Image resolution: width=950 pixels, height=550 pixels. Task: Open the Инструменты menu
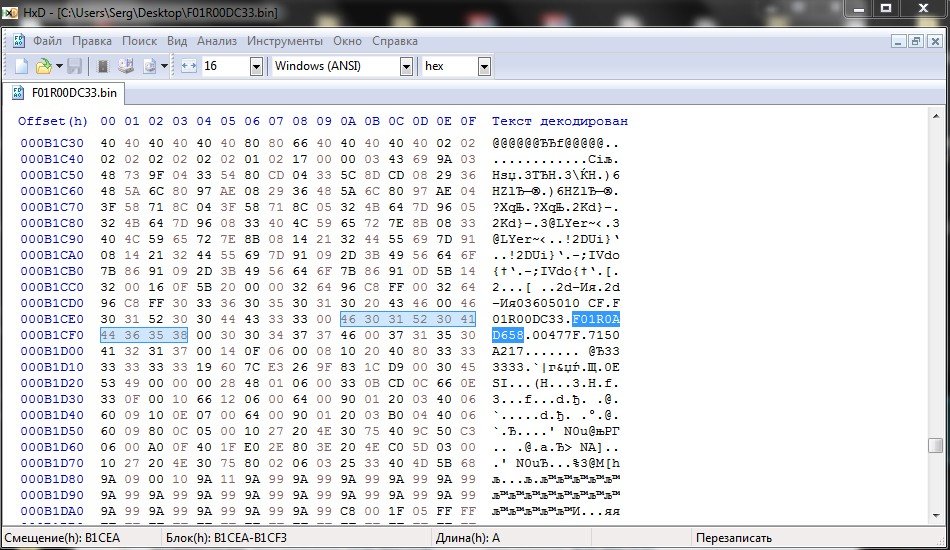click(x=285, y=41)
